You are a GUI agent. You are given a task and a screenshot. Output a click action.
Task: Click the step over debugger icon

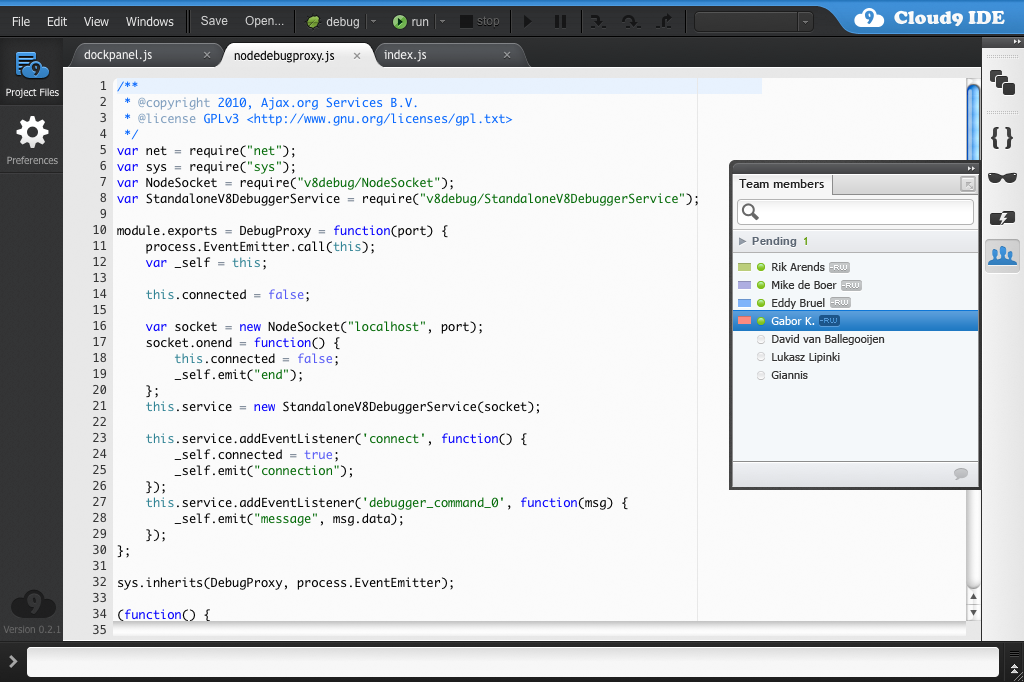tap(630, 21)
